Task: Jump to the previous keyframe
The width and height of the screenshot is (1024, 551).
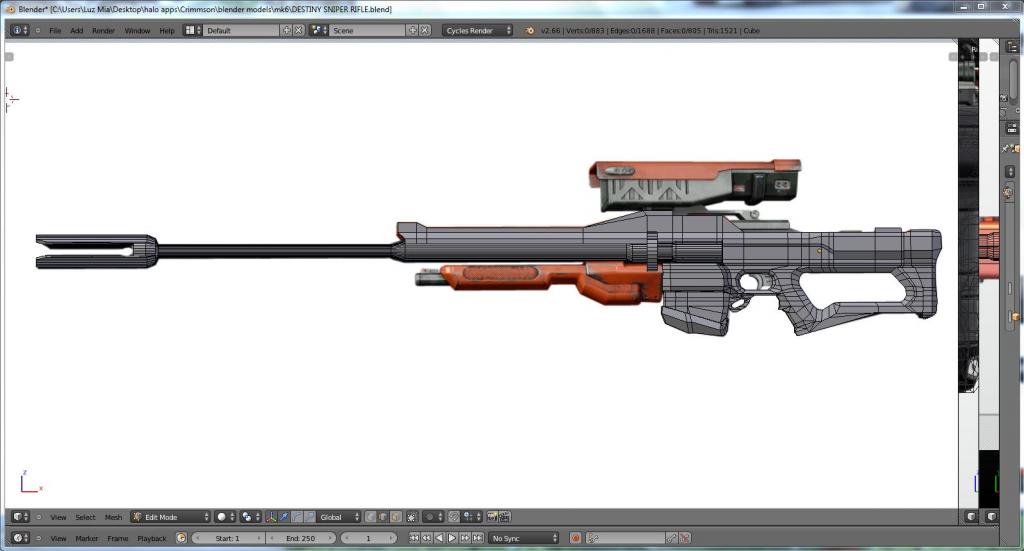Action: click(x=426, y=538)
